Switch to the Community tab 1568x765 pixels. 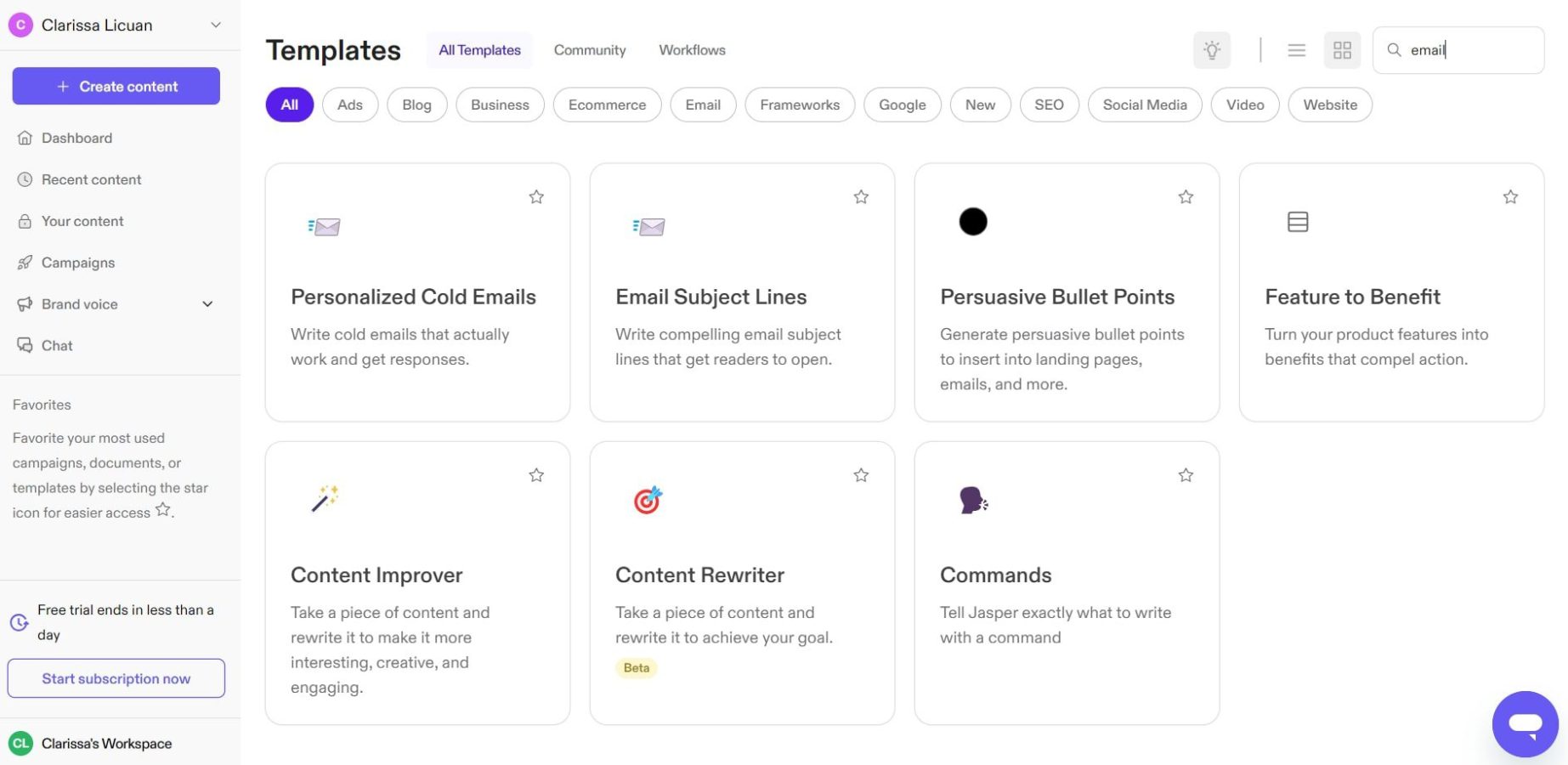(x=589, y=49)
